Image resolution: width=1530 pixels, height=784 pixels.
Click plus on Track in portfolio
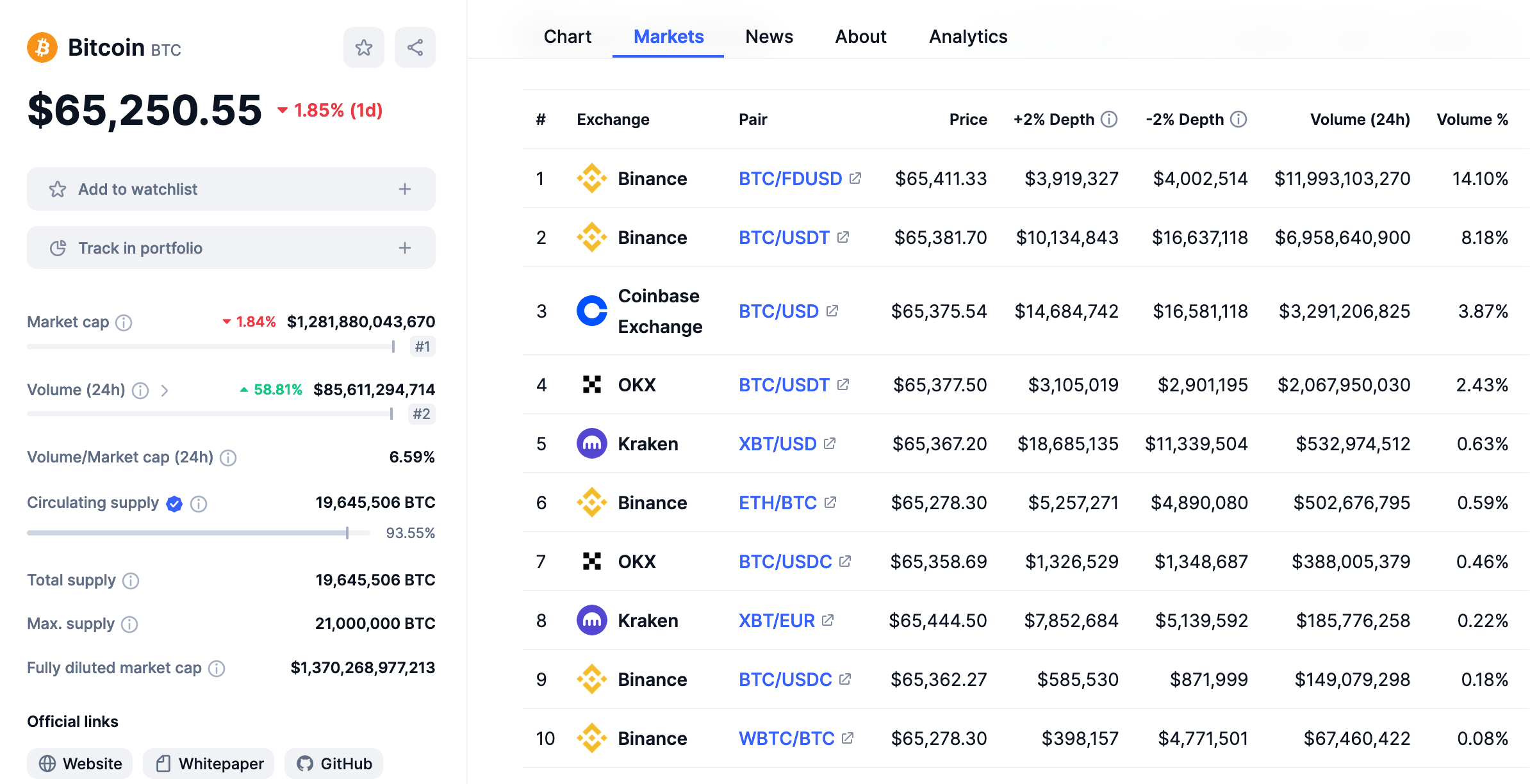tap(405, 248)
